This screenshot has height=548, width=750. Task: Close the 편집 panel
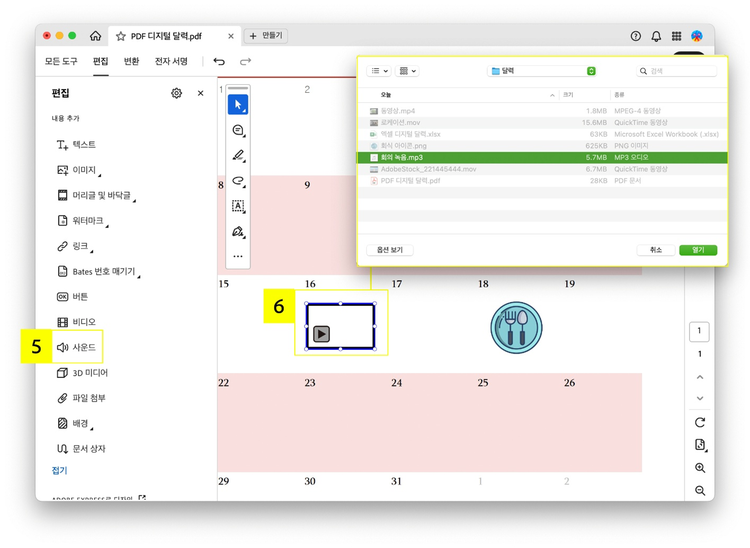(200, 93)
